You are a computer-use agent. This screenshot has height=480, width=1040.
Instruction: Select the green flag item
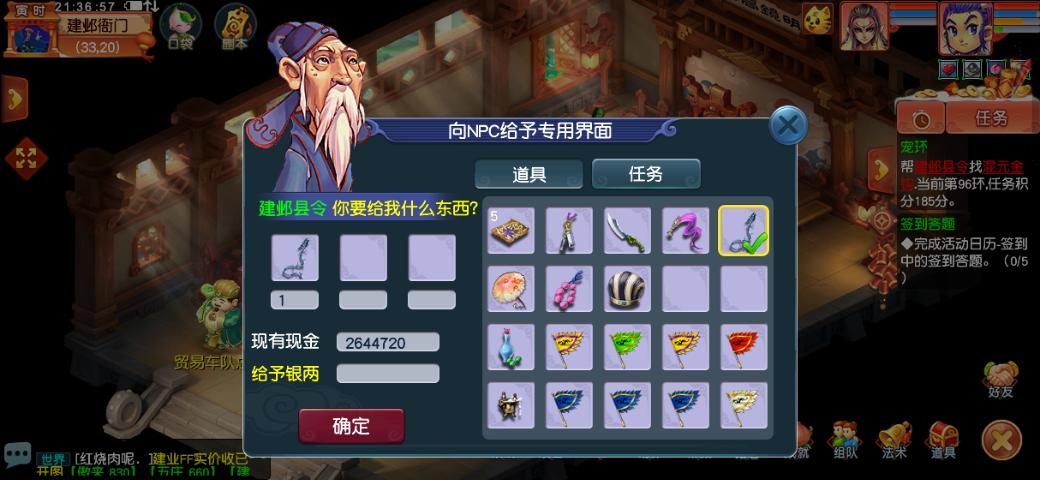pos(627,347)
